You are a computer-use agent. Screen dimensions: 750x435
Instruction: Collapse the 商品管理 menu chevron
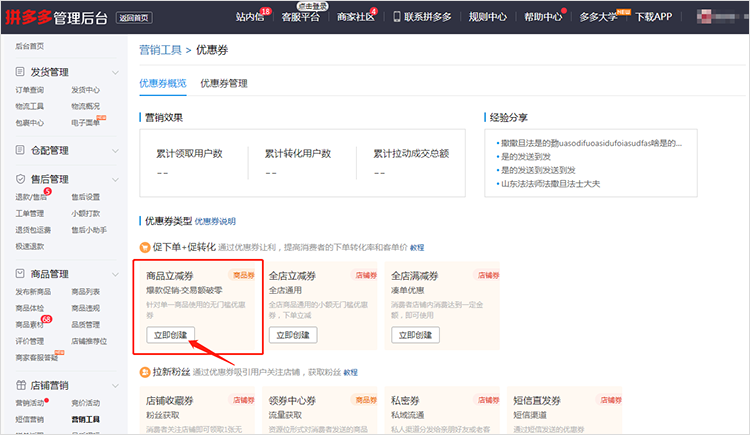(115, 274)
